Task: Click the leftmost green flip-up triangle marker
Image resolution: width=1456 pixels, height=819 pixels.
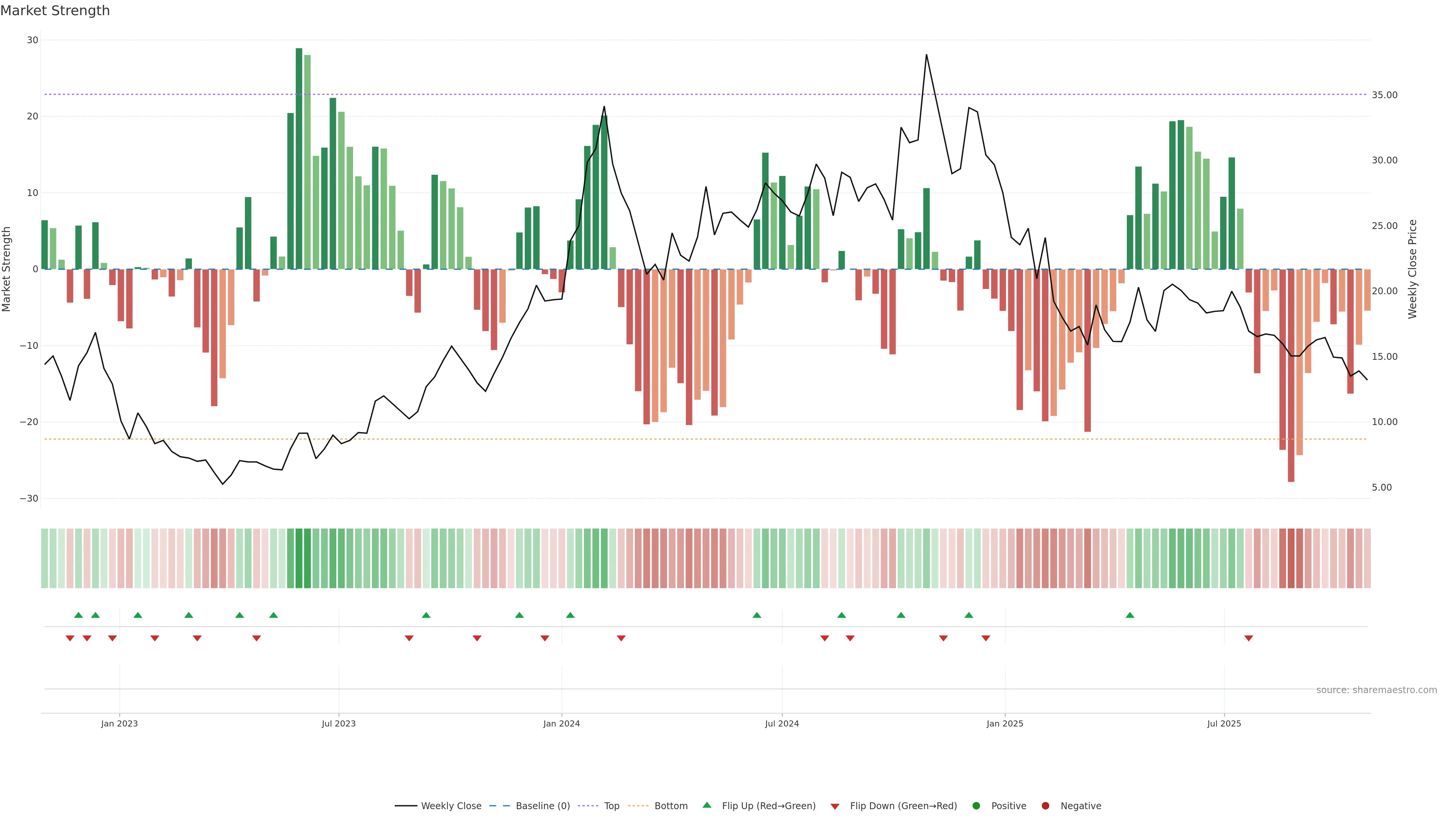Action: (x=78, y=615)
